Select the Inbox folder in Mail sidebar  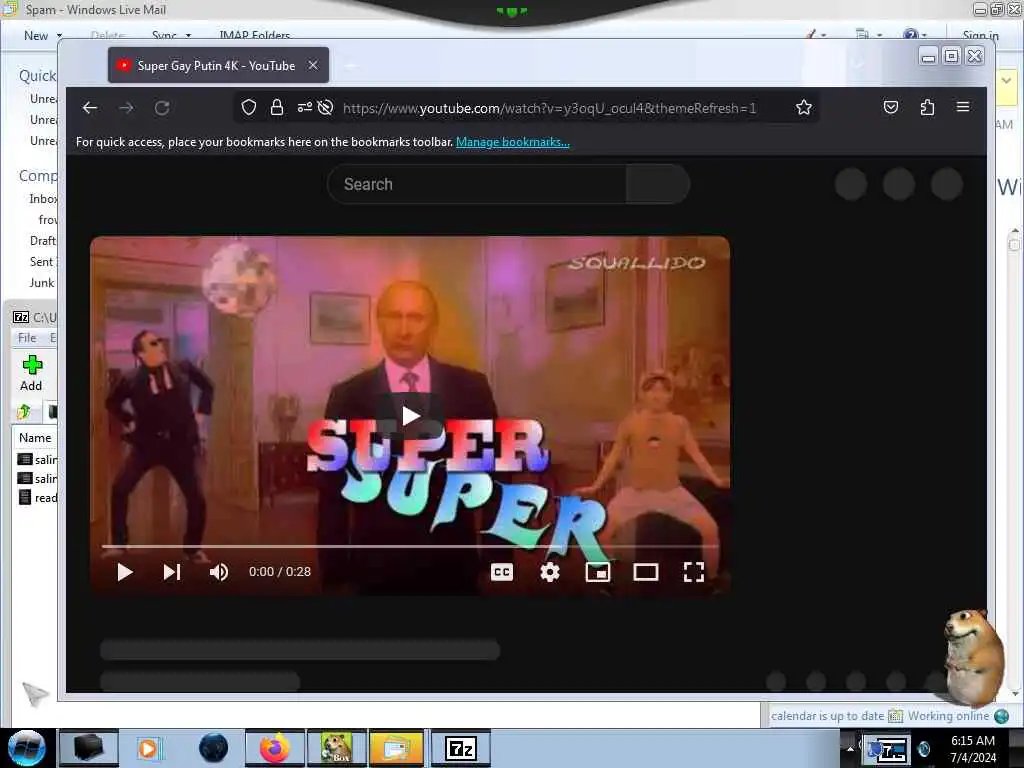click(x=43, y=199)
